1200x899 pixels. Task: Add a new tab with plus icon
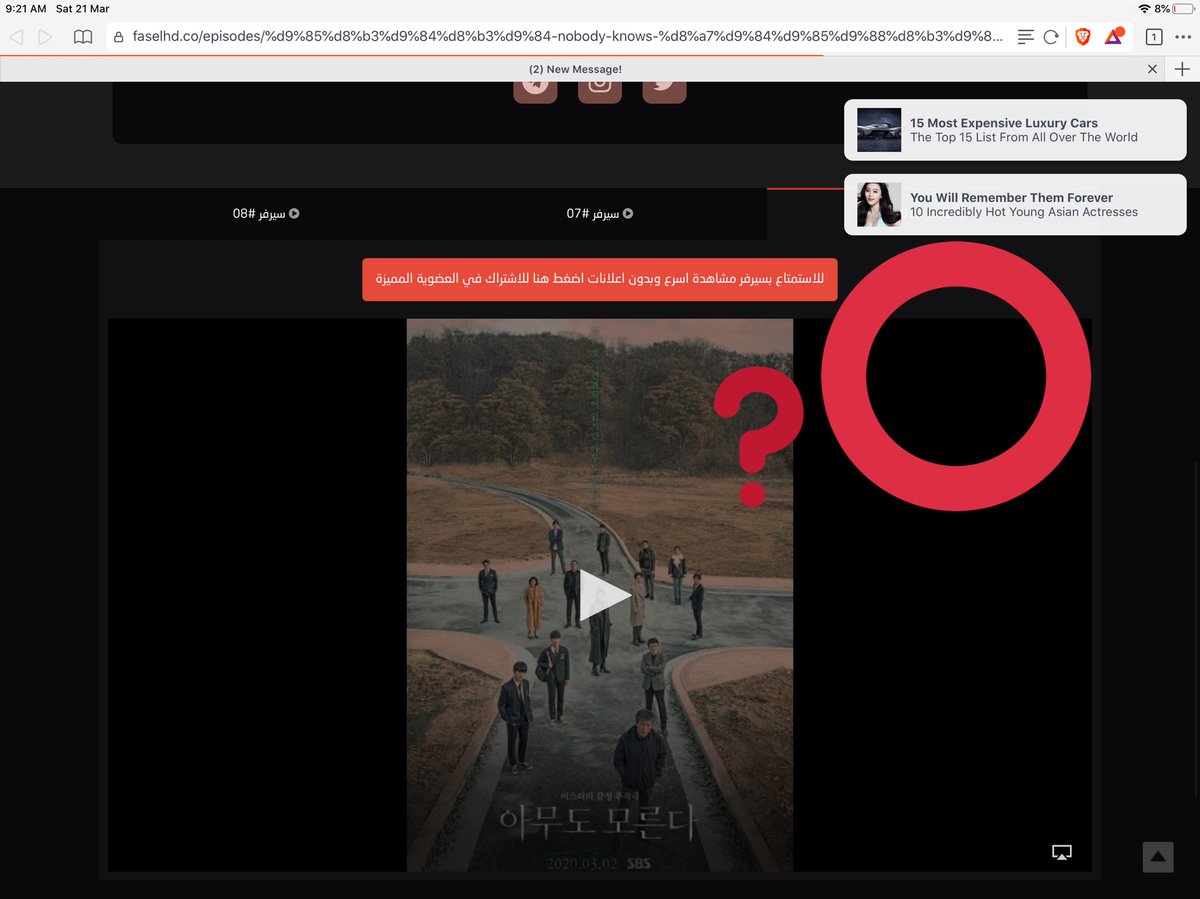(1182, 69)
